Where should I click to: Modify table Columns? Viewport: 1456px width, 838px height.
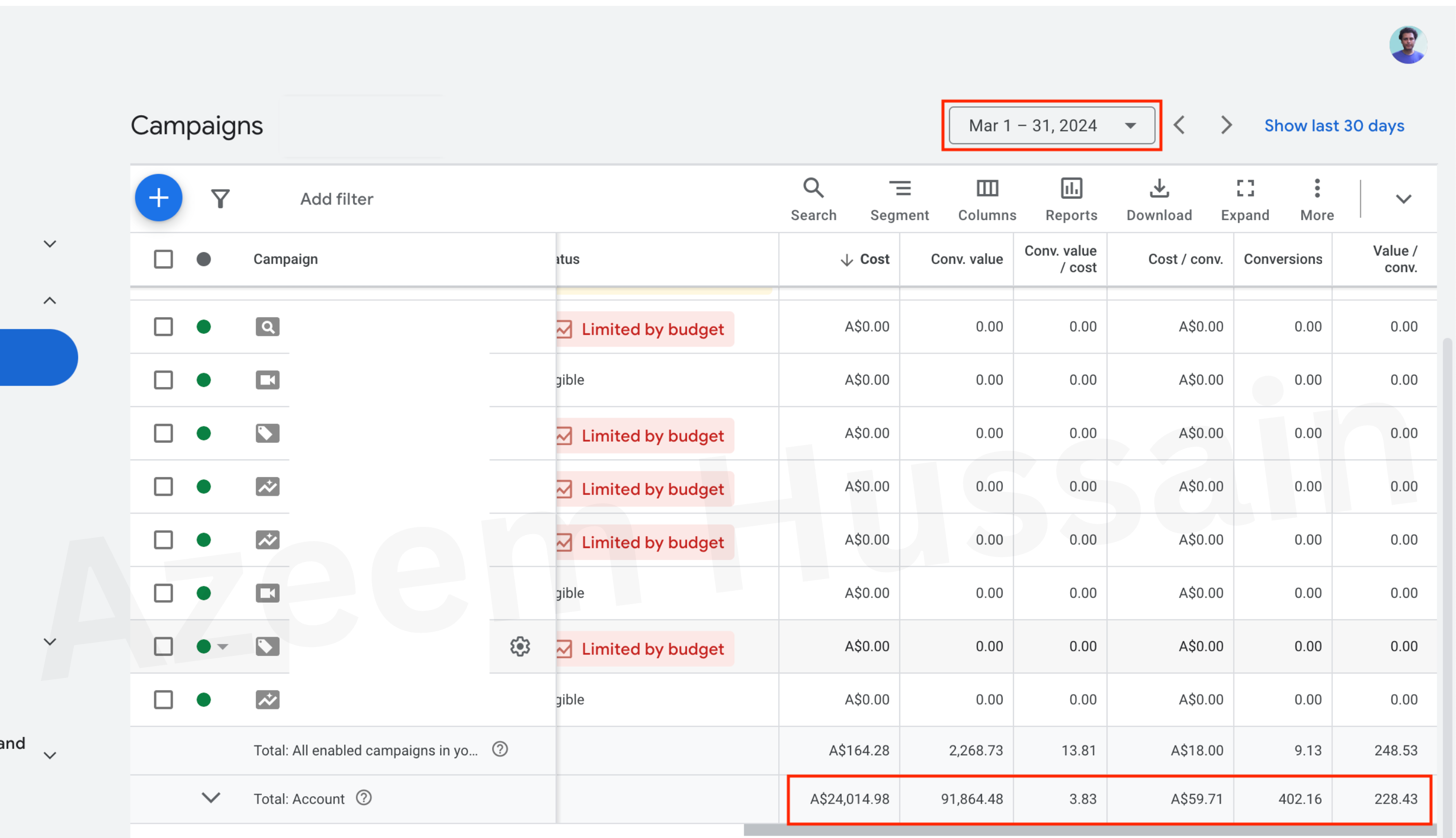987,200
